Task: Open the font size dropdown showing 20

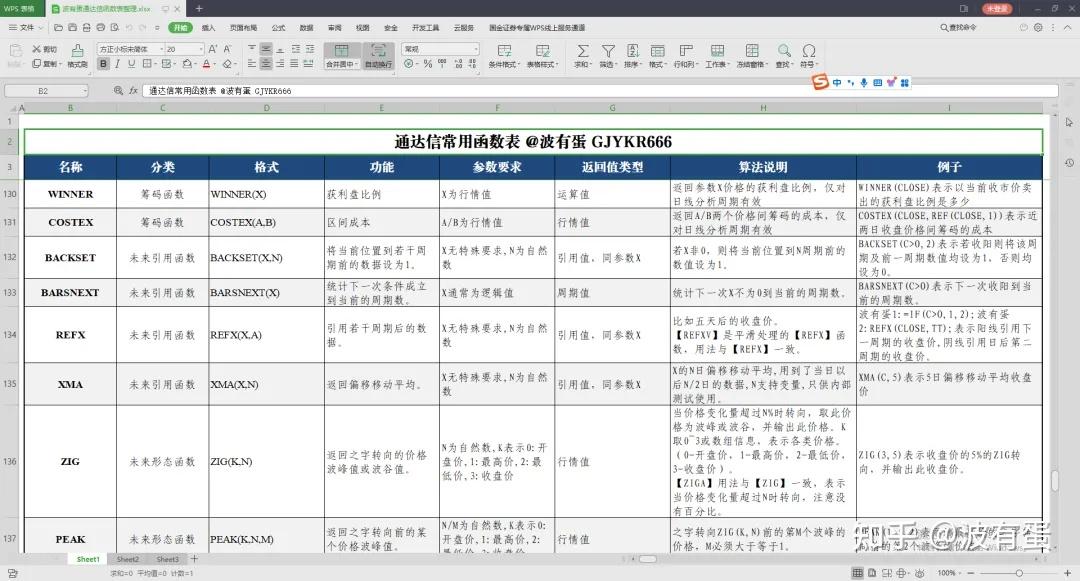Action: (185, 49)
